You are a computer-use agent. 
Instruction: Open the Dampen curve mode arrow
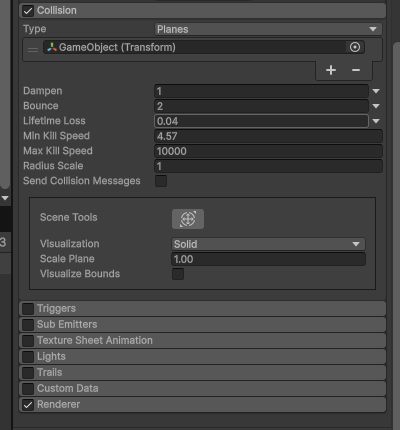coord(376,91)
